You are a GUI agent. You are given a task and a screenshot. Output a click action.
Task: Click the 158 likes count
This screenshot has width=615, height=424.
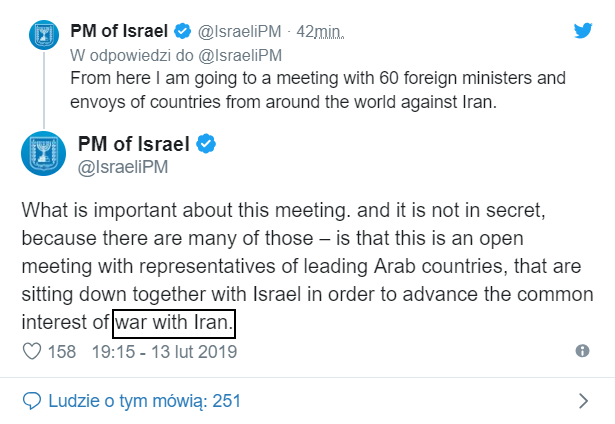[x=62, y=352]
